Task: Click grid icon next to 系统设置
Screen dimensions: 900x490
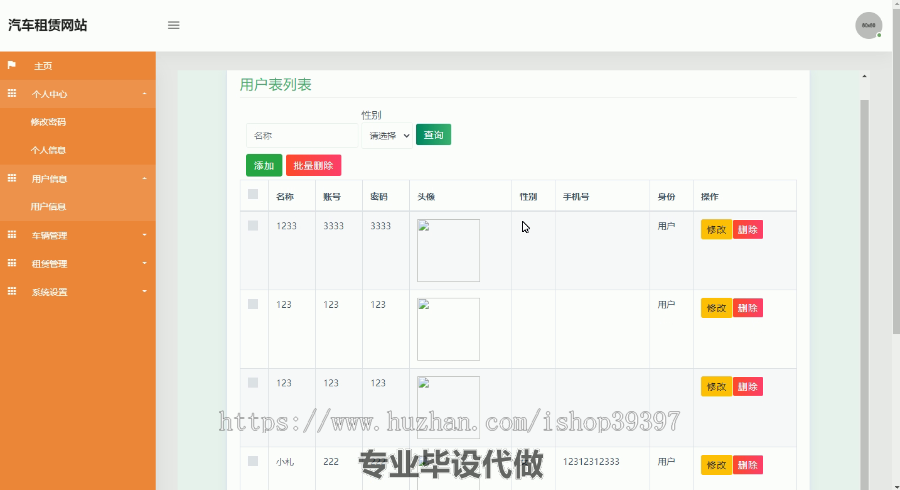Action: pyautogui.click(x=11, y=291)
